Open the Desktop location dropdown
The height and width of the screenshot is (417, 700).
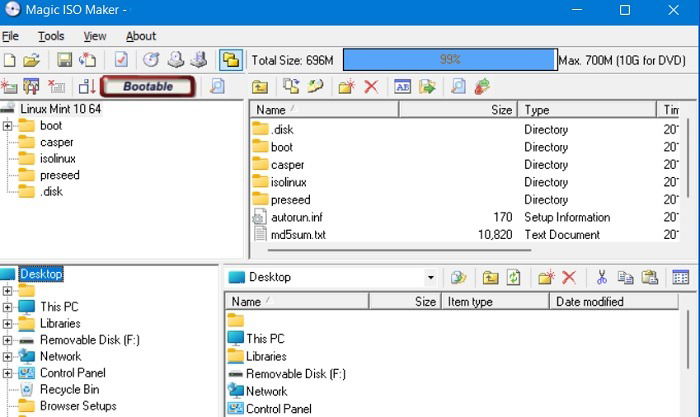click(430, 277)
